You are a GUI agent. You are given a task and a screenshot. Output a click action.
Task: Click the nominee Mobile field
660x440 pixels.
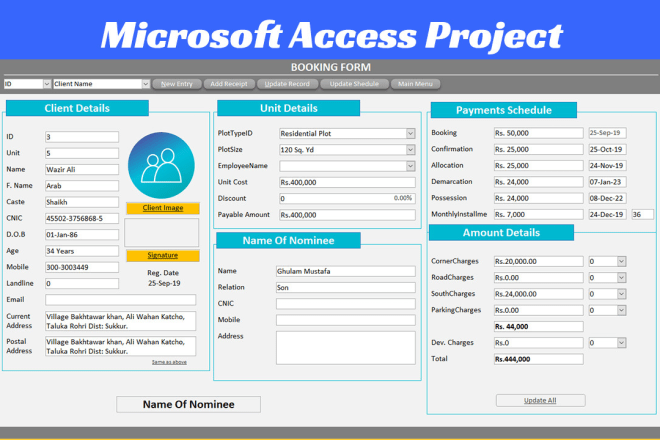pyautogui.click(x=346, y=320)
